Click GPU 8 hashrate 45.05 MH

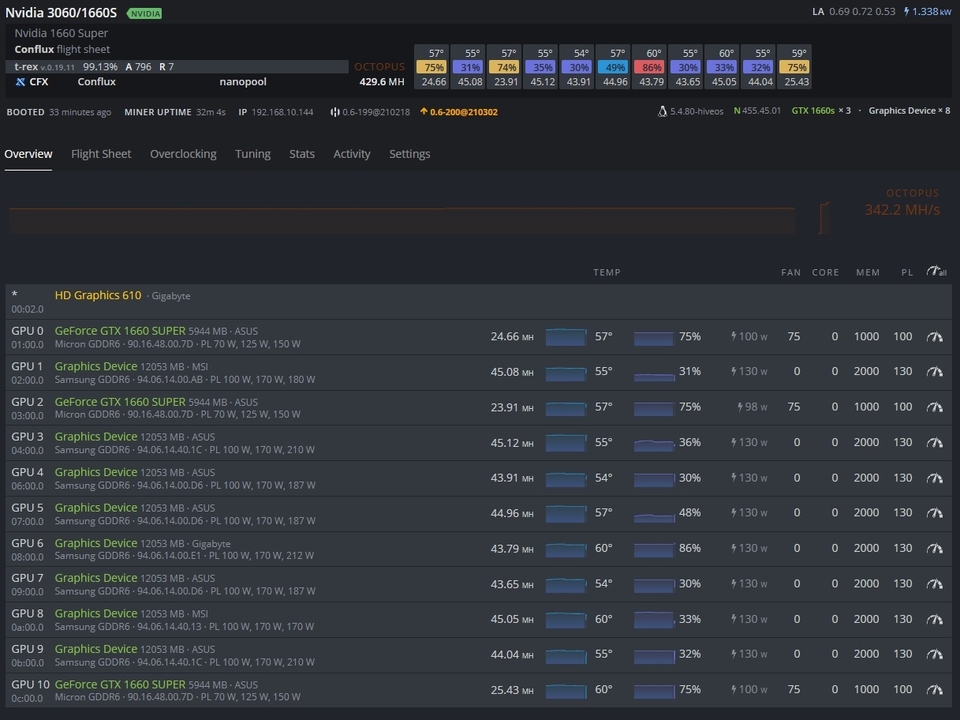point(512,619)
